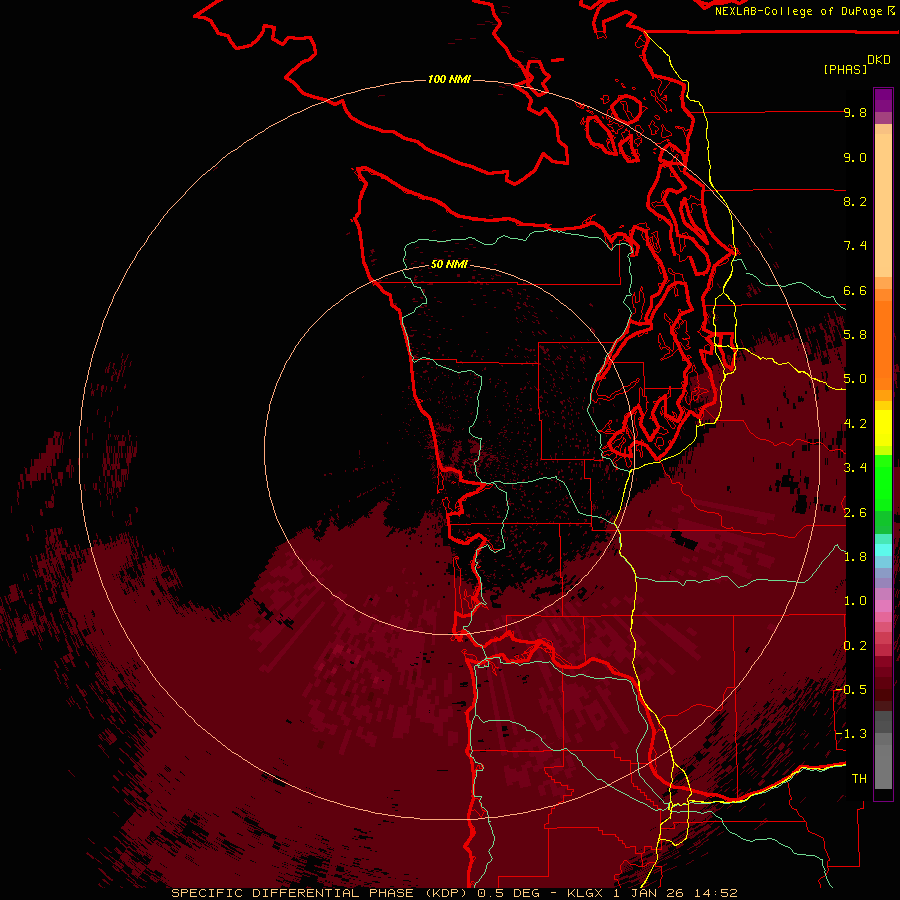Click the 100 NMI range ring label

[449, 79]
